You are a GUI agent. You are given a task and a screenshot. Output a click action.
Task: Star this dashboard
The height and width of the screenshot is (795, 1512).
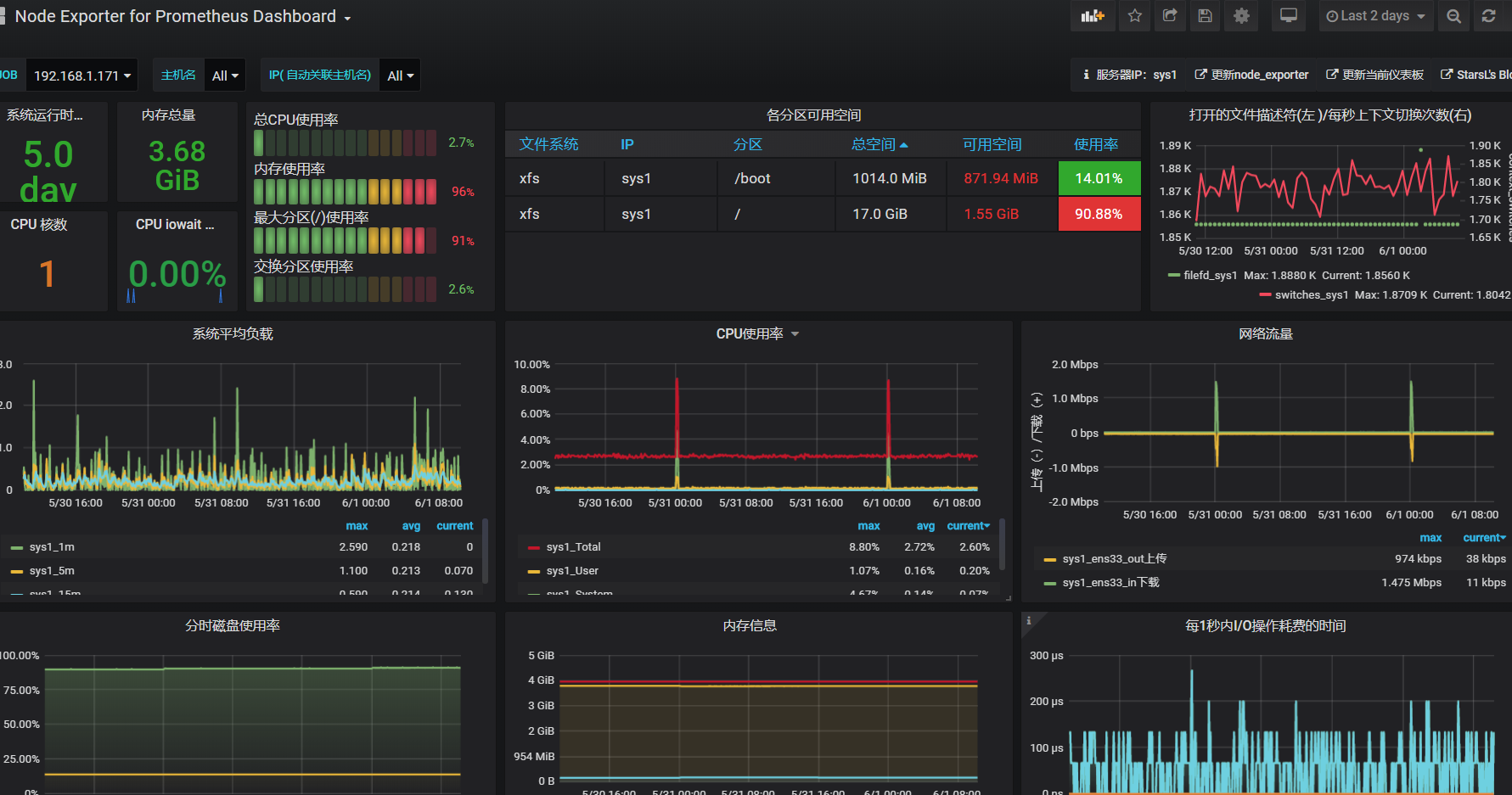pos(1135,16)
